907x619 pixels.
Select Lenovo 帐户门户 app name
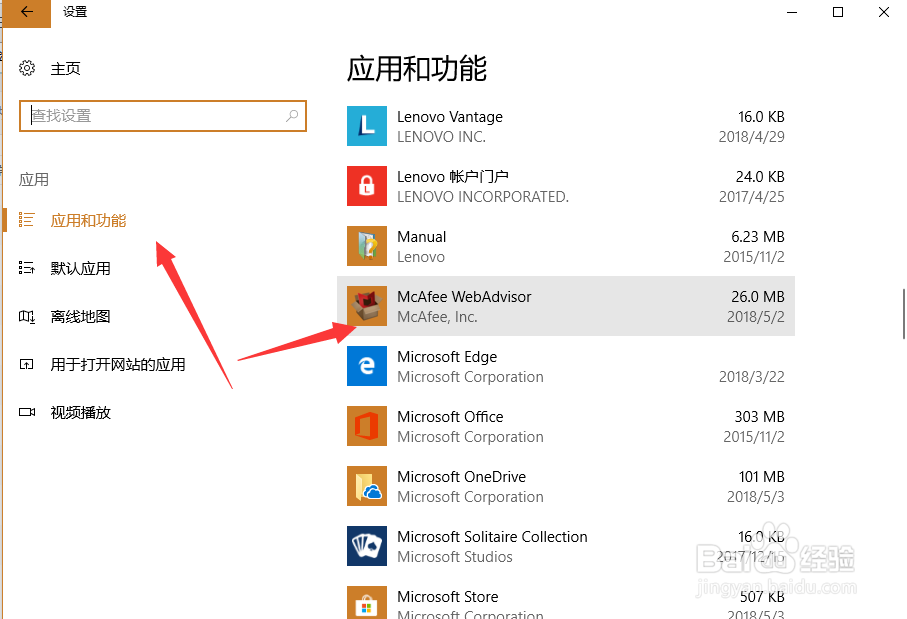(x=453, y=176)
